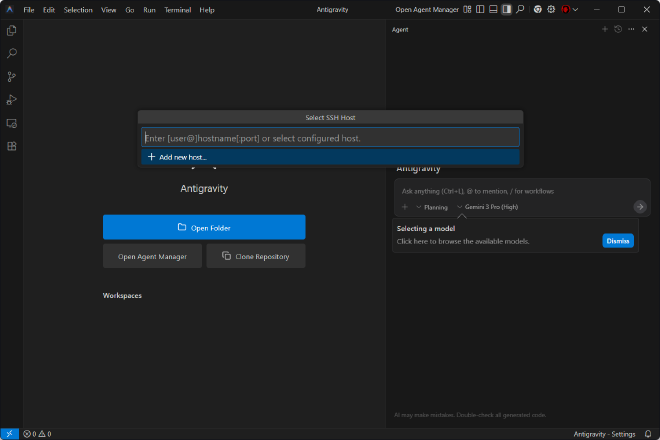The width and height of the screenshot is (660, 440).
Task: Open the Gemini 3 Pro (High) model dropdown
Action: [x=487, y=207]
